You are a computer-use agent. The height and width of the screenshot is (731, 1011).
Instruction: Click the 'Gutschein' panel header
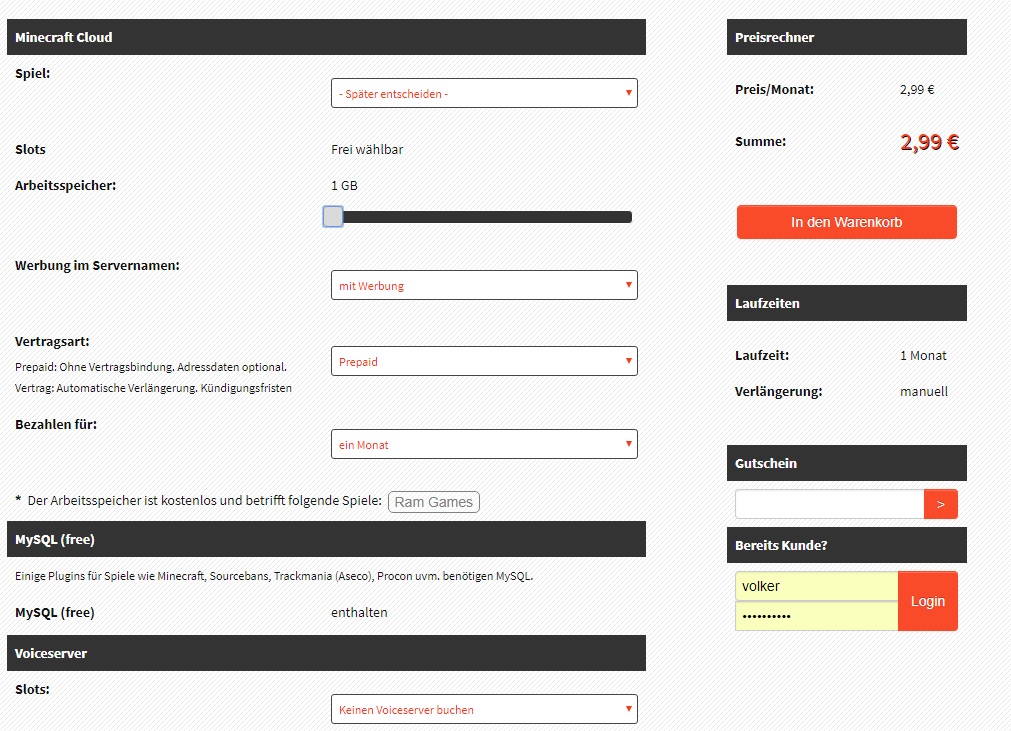click(847, 463)
